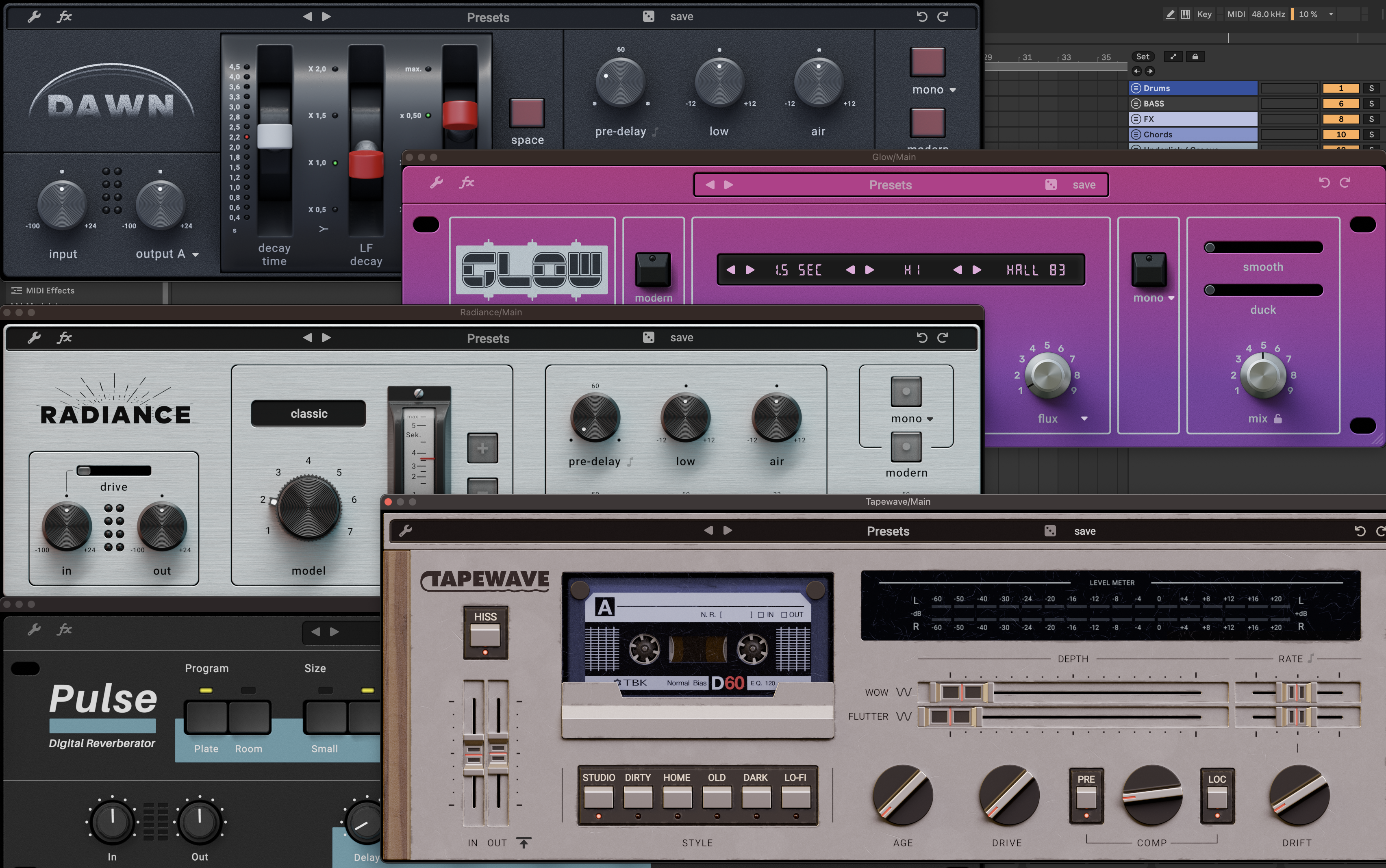
Task: Click the fx icon in Dawn header
Action: (x=64, y=17)
